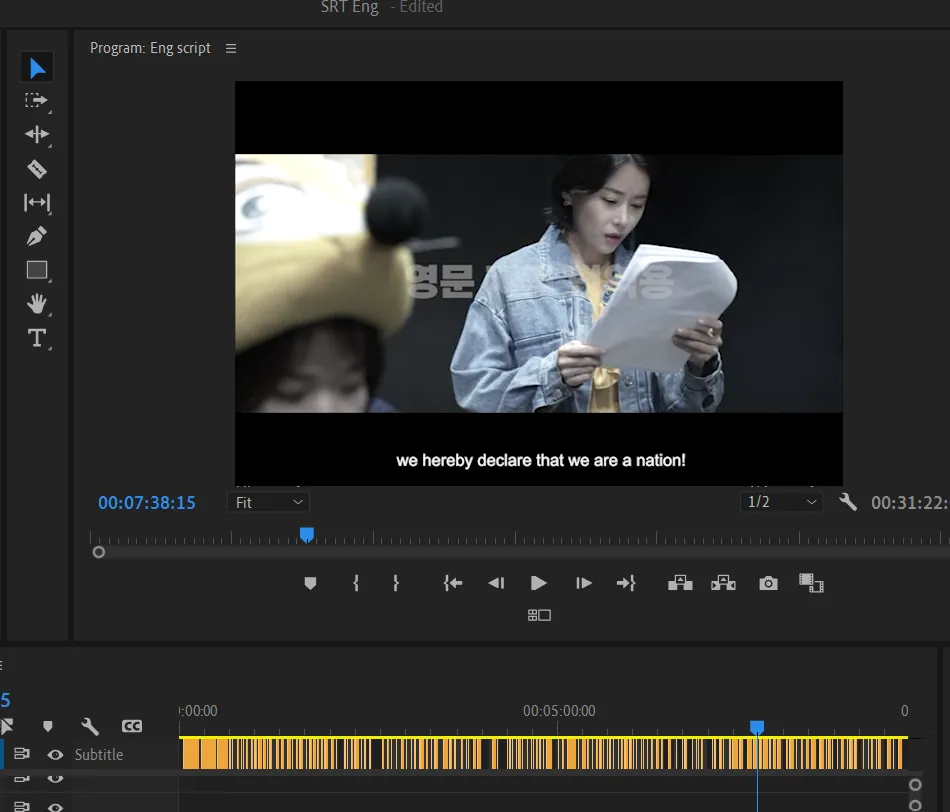Click the 00:05:00:00 timeline ruler mark

point(559,711)
